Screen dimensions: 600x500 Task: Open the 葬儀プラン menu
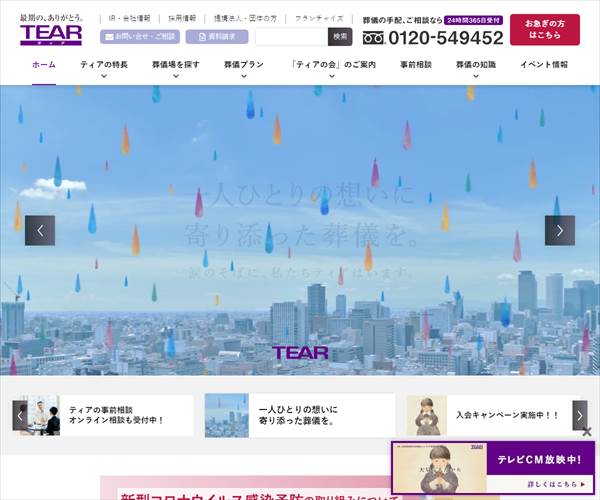pos(244,65)
